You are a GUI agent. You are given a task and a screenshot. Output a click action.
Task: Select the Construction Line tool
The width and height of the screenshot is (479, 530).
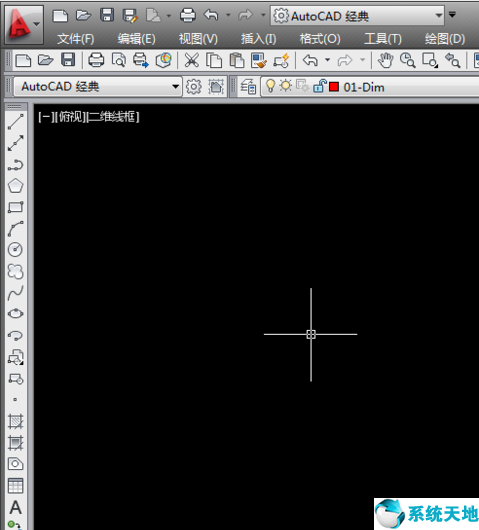point(16,143)
